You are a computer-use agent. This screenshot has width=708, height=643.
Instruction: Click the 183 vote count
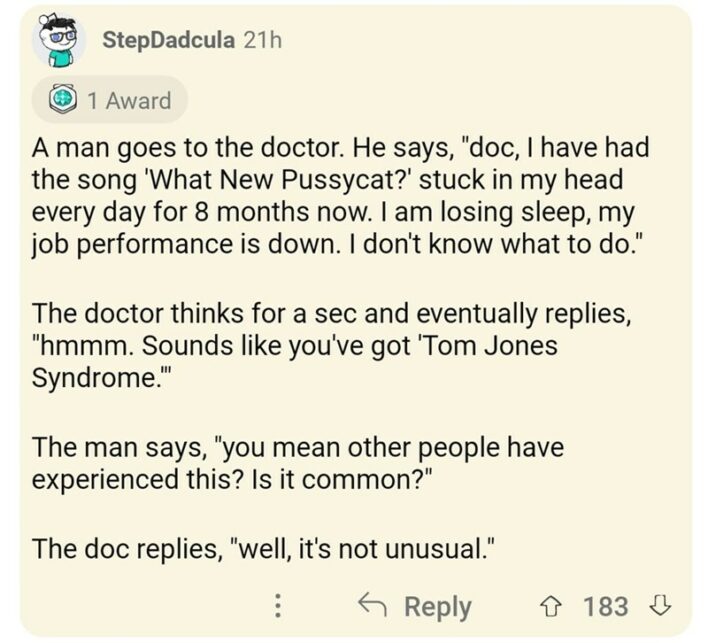coord(605,606)
